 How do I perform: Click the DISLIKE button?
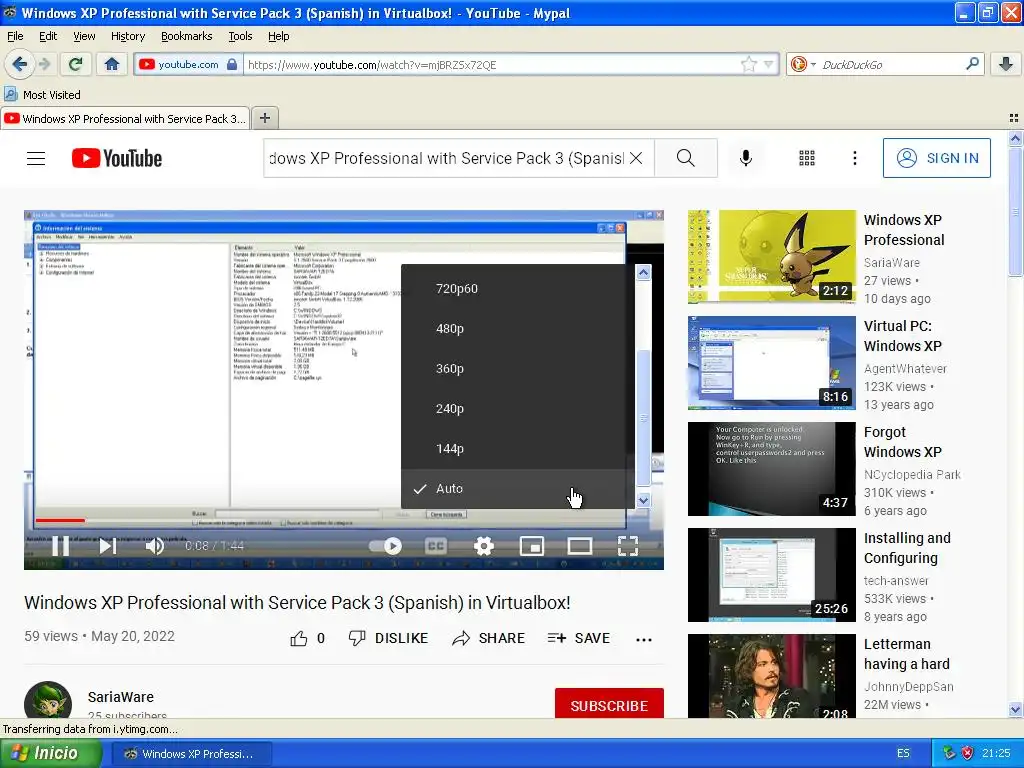coord(389,638)
